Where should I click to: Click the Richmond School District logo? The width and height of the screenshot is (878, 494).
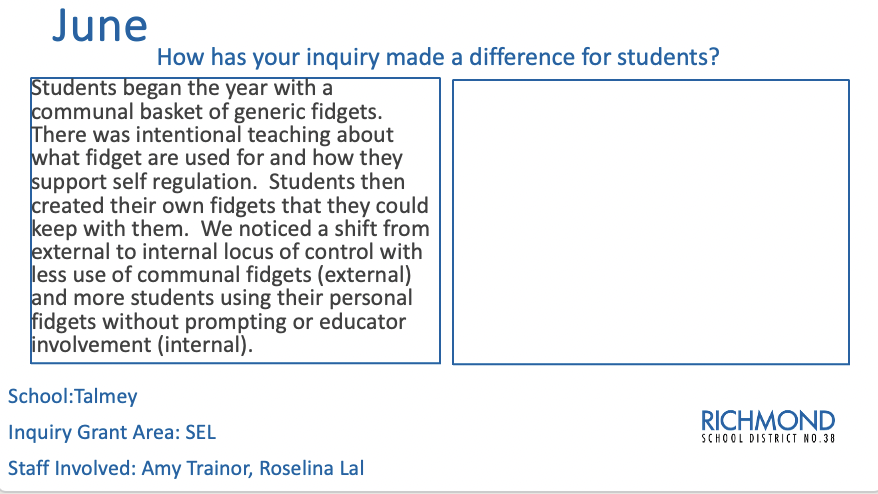click(x=768, y=426)
